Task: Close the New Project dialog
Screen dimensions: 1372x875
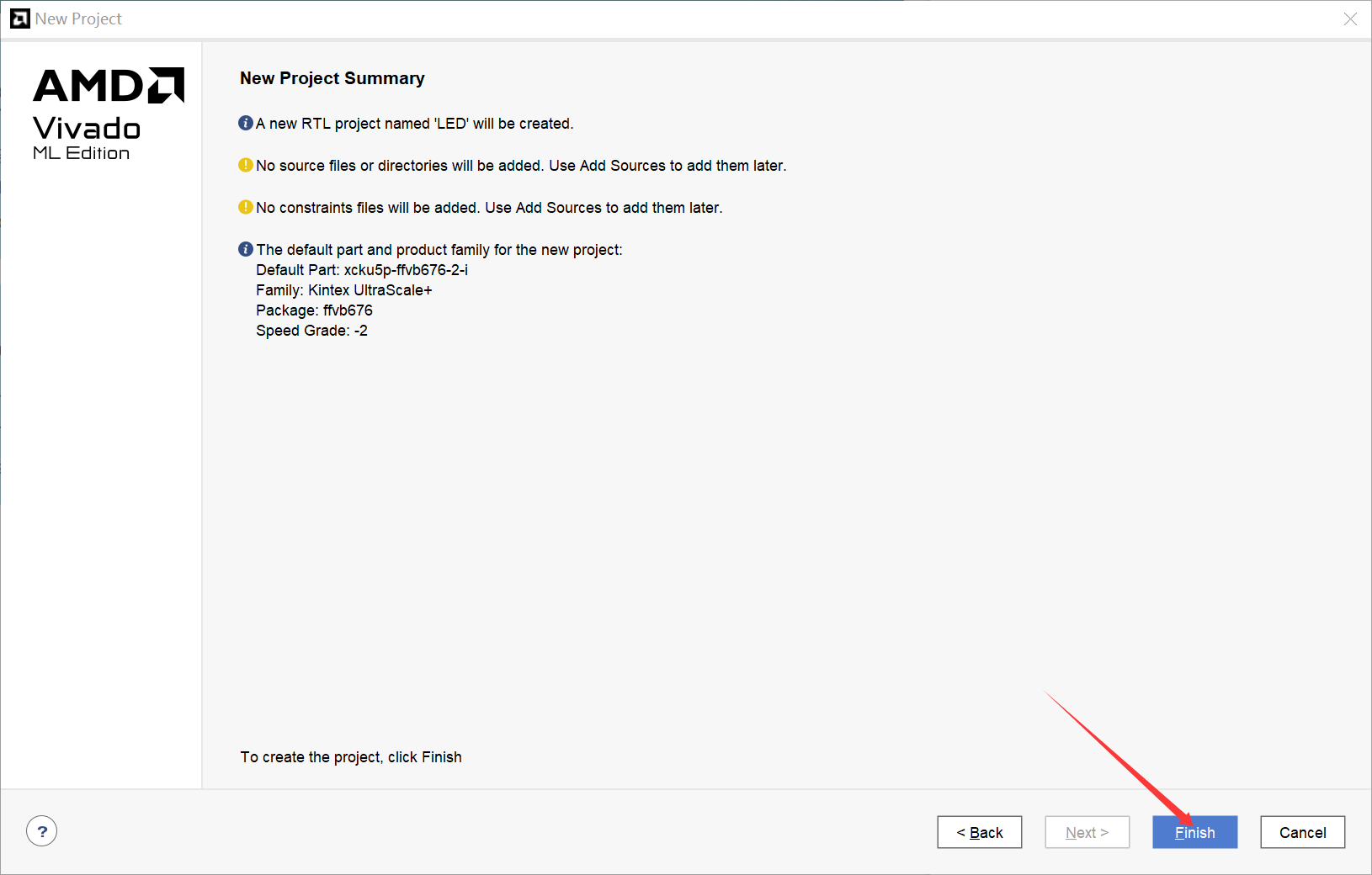Action: (x=1350, y=19)
